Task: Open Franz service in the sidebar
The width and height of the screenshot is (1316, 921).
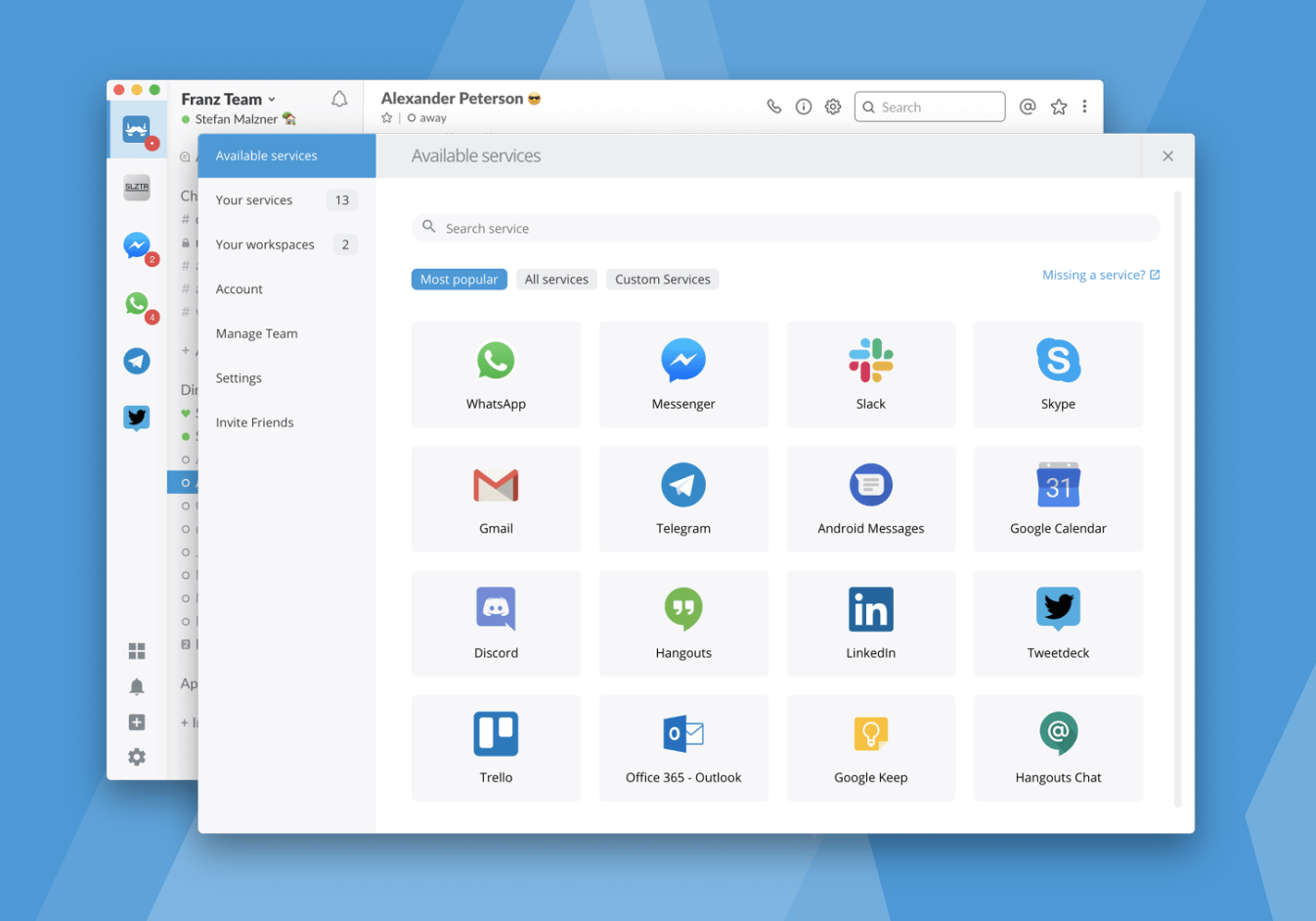Action: click(x=137, y=129)
